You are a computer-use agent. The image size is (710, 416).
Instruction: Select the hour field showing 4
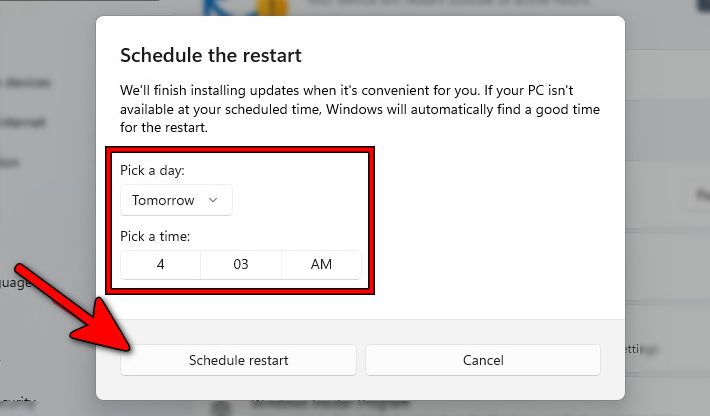point(160,265)
